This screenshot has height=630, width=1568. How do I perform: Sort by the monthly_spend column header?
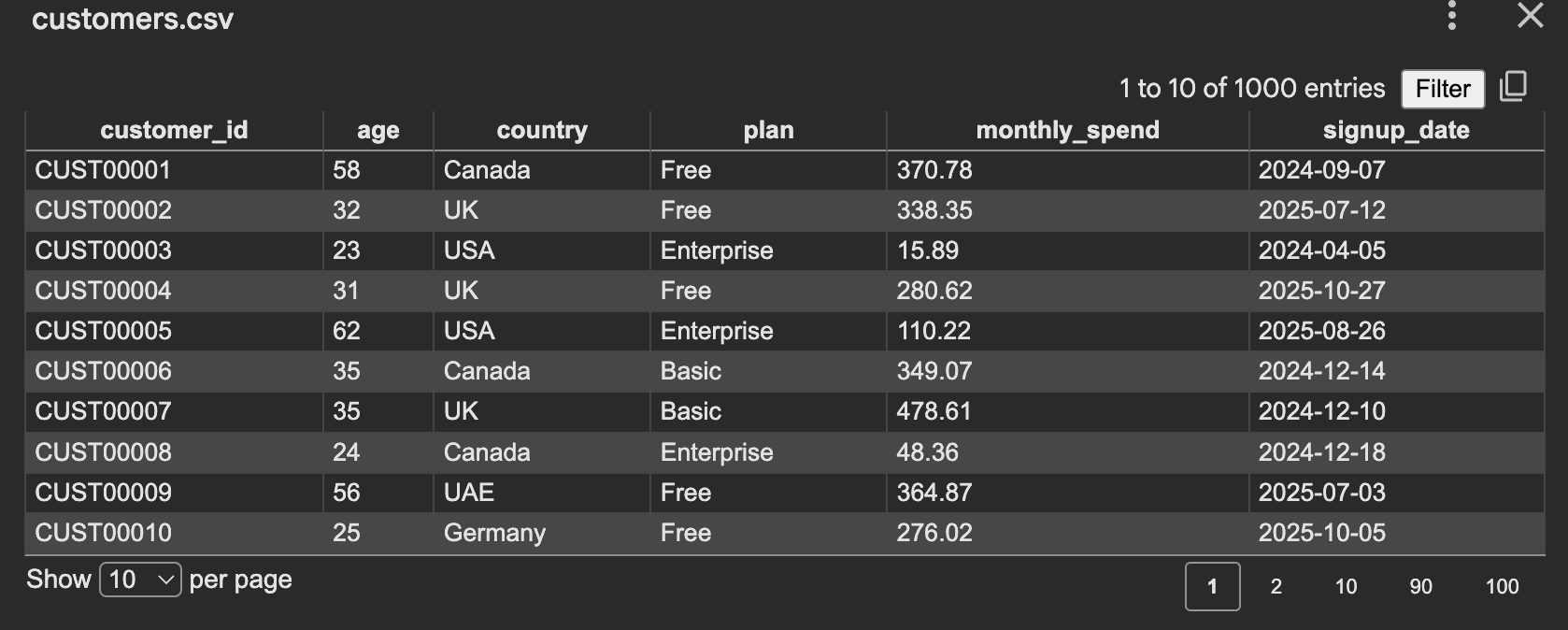(1067, 130)
